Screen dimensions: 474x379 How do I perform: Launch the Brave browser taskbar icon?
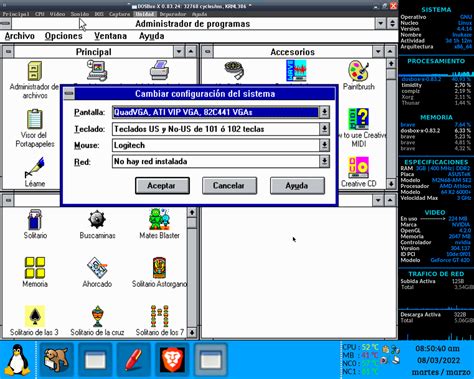click(172, 360)
